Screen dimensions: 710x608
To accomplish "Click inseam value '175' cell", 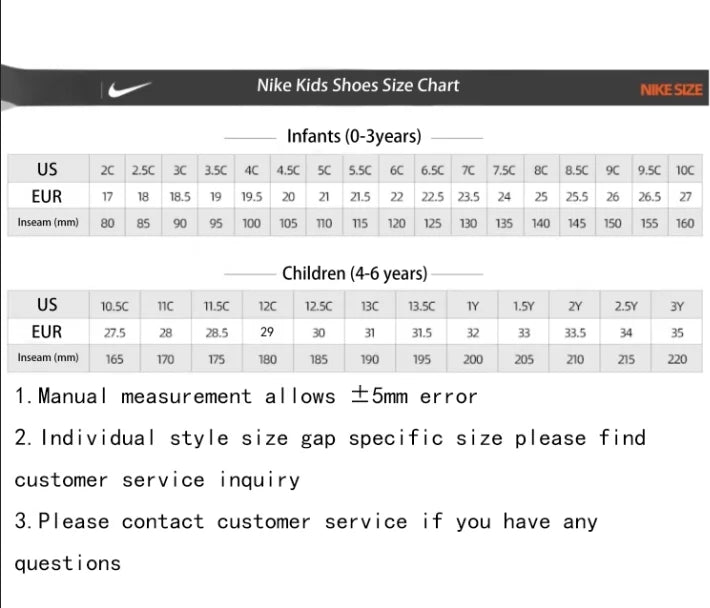I will point(216,359).
